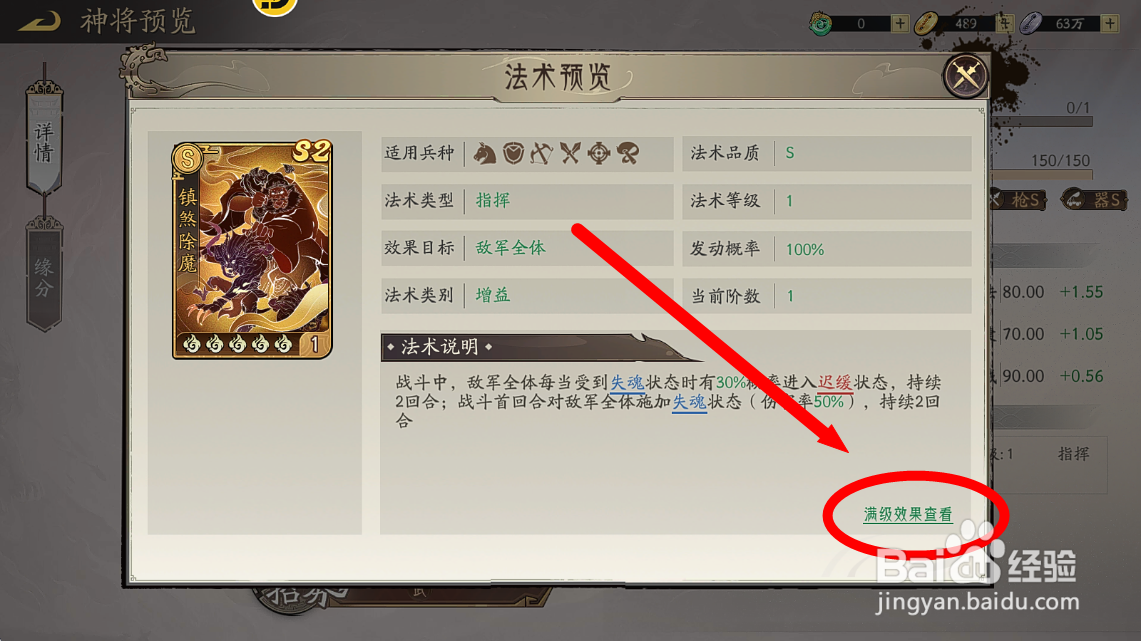The image size is (1141, 641).
Task: Add coins with plus next to 489
Action: pyautogui.click(x=1005, y=23)
